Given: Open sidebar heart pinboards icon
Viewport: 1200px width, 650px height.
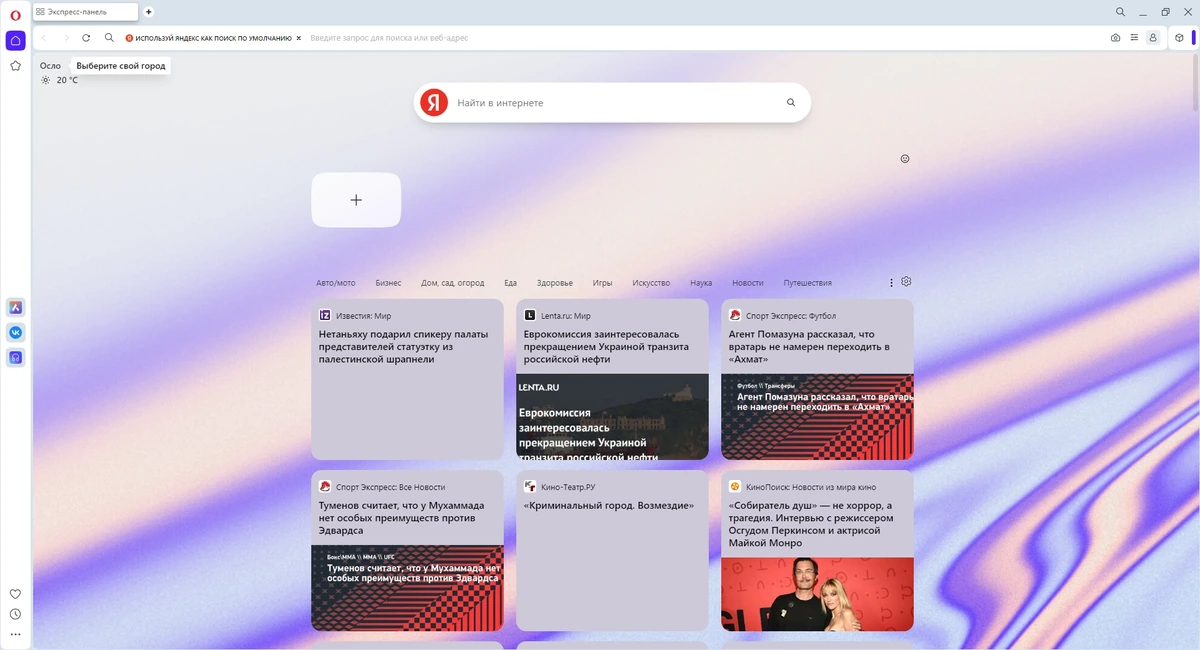Looking at the screenshot, I should tap(15, 594).
